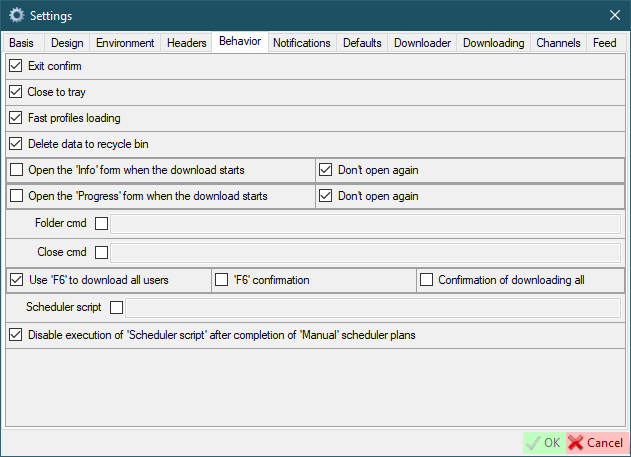Image resolution: width=631 pixels, height=457 pixels.
Task: Click the Settings gear icon in title bar
Action: click(16, 15)
